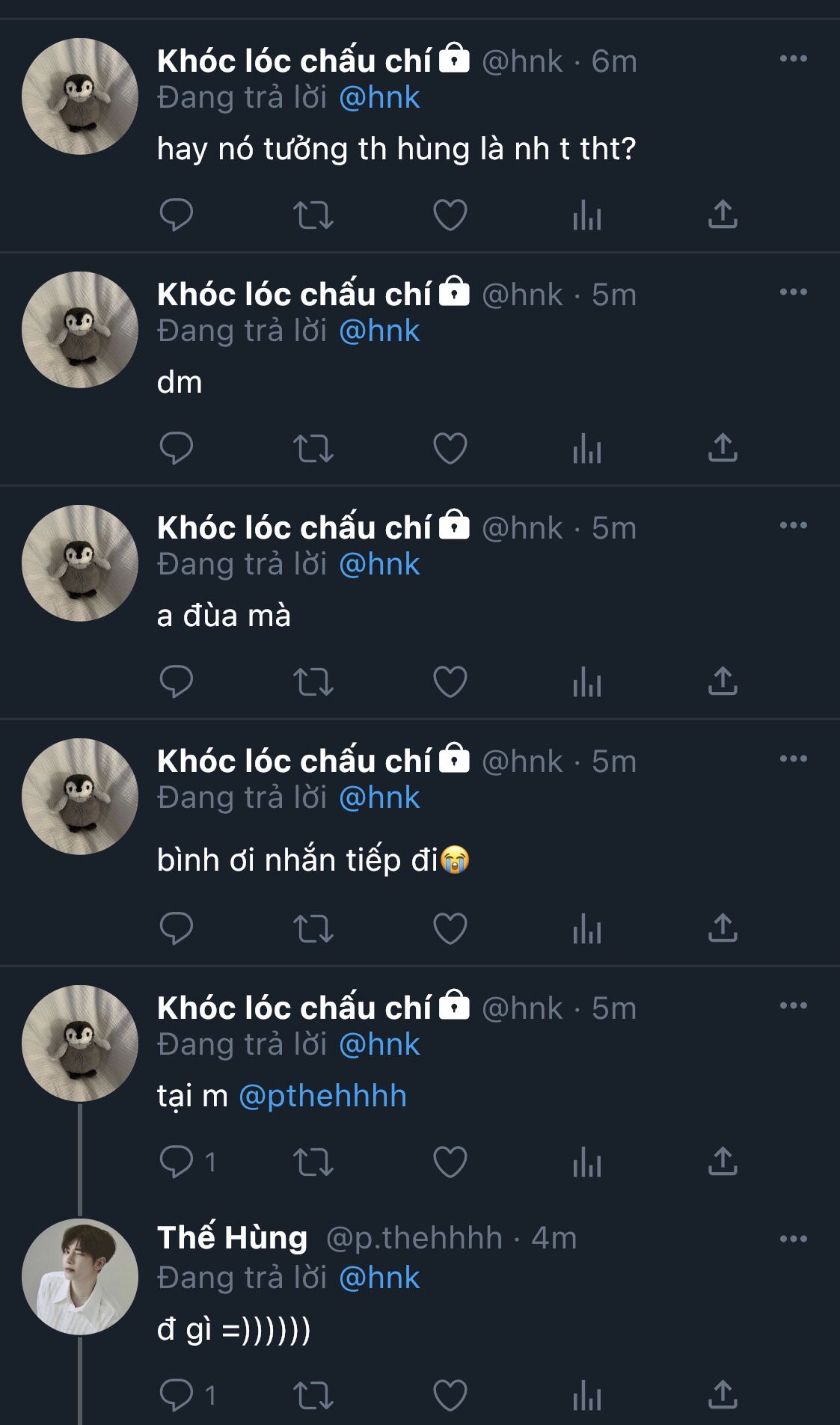View analytics for Thế Hùng's 'đ gì' reply
Image resolution: width=840 pixels, height=1425 pixels.
coord(586,1396)
